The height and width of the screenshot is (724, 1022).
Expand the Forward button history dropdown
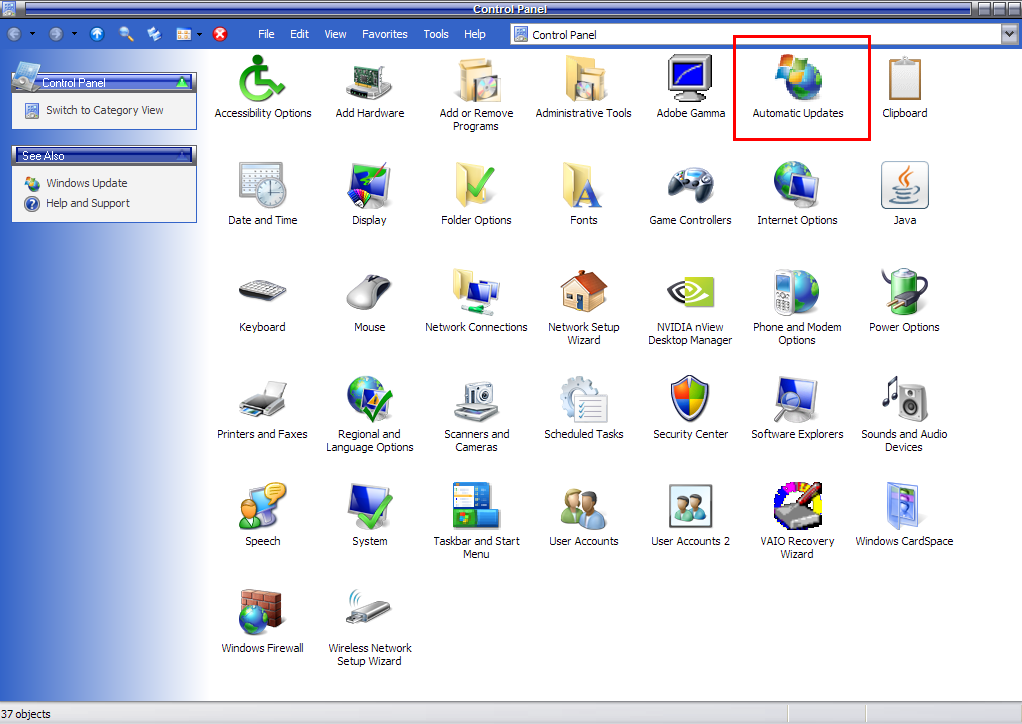[74, 34]
